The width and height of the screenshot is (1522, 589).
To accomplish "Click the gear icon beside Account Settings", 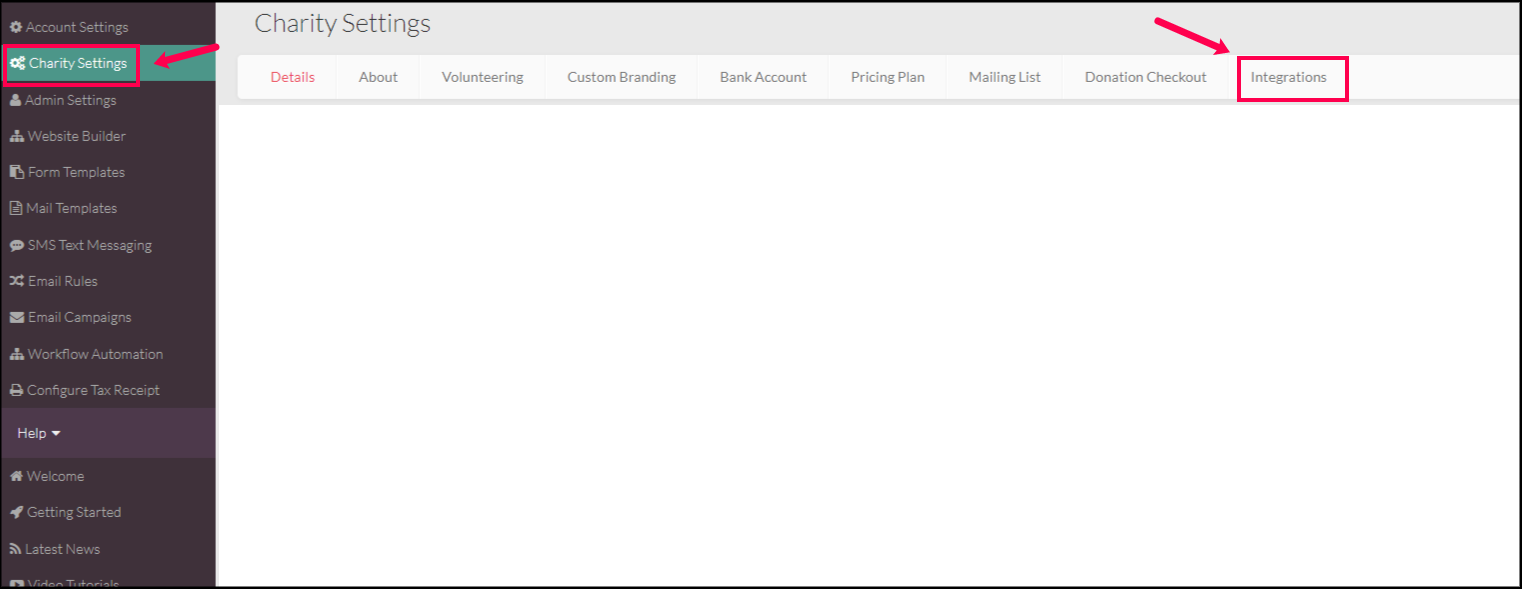I will 16,27.
